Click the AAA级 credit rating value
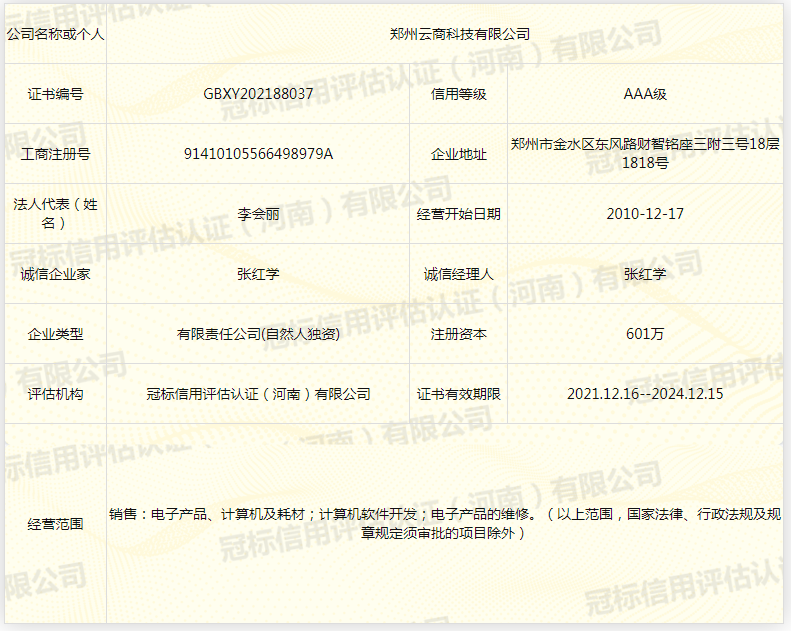This screenshot has height=631, width=791. 644,94
